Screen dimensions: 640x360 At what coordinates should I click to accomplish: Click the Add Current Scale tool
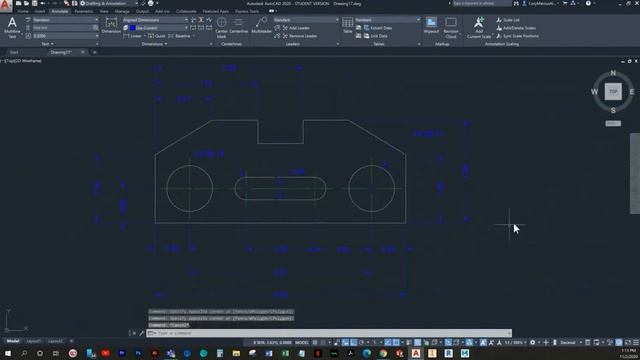click(x=479, y=28)
